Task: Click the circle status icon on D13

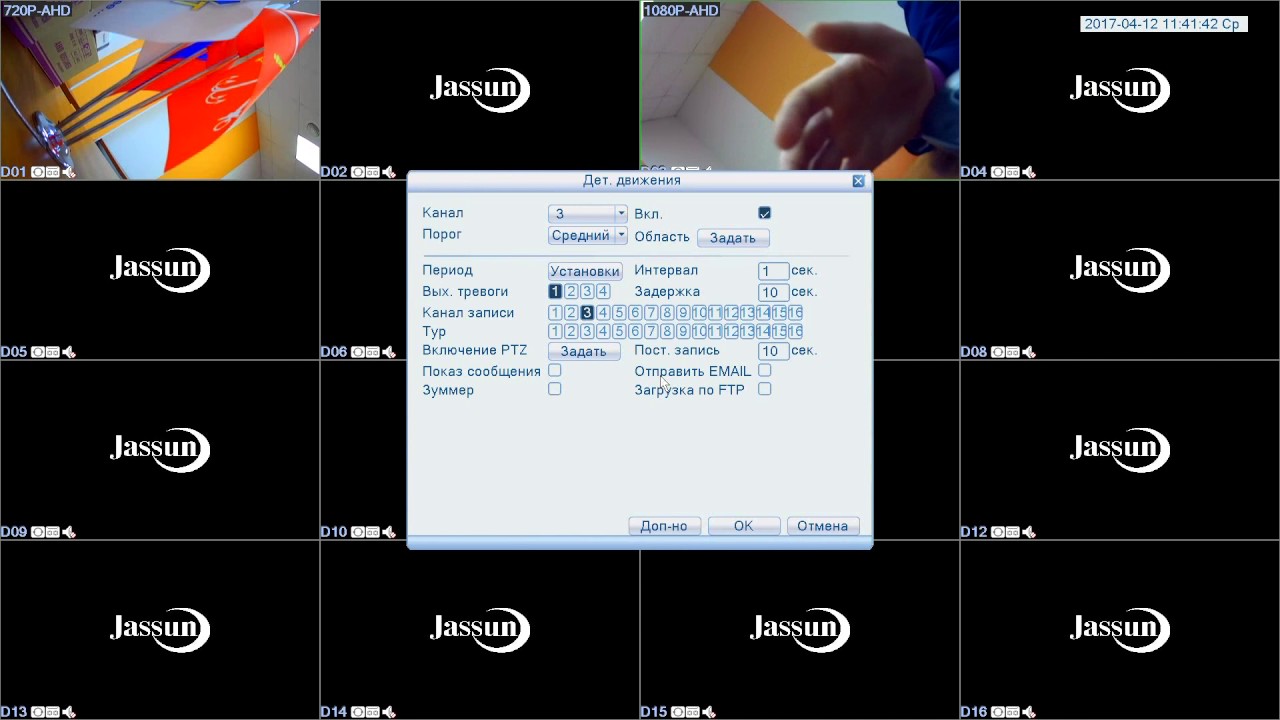Action: 38,712
